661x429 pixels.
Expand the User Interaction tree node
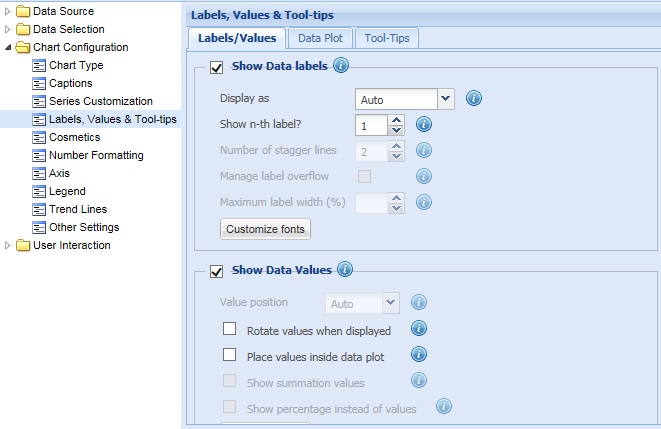(9, 245)
